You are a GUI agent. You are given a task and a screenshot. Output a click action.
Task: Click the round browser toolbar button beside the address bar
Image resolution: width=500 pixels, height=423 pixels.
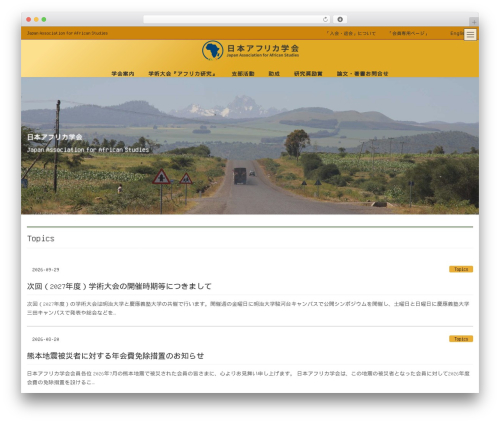[340, 20]
